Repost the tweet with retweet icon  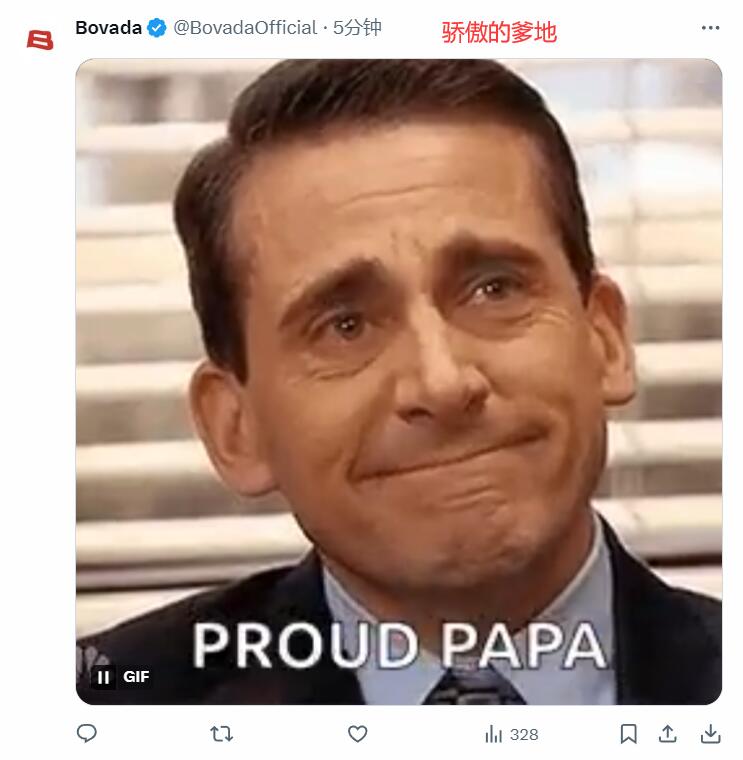coord(222,734)
